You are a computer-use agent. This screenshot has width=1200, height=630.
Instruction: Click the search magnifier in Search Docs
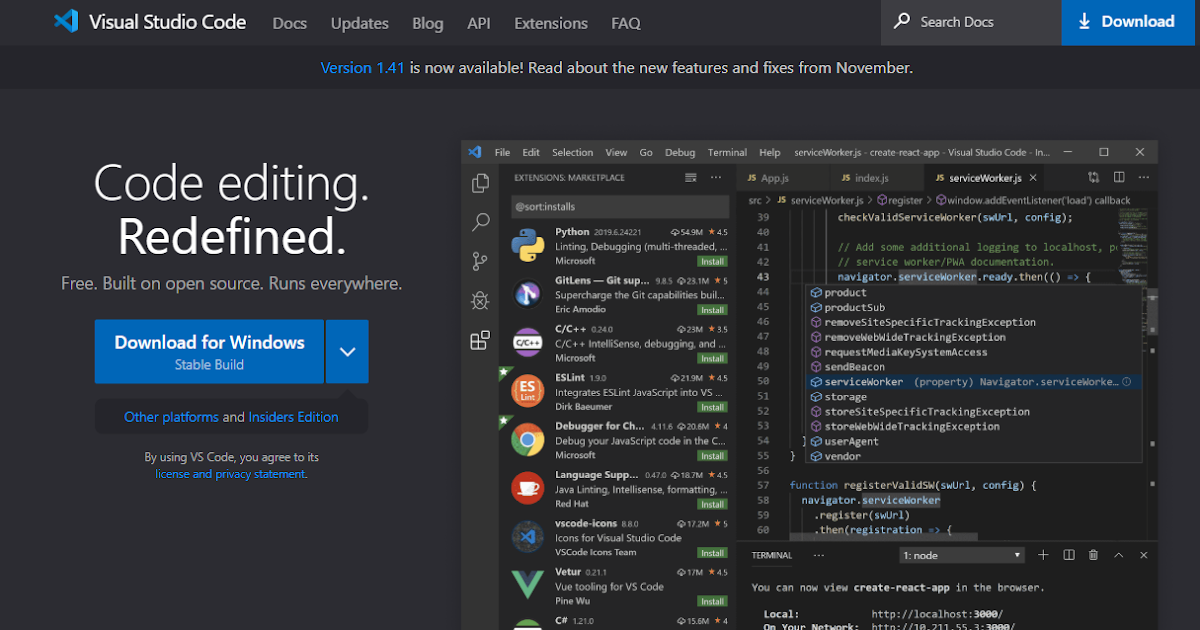point(902,21)
